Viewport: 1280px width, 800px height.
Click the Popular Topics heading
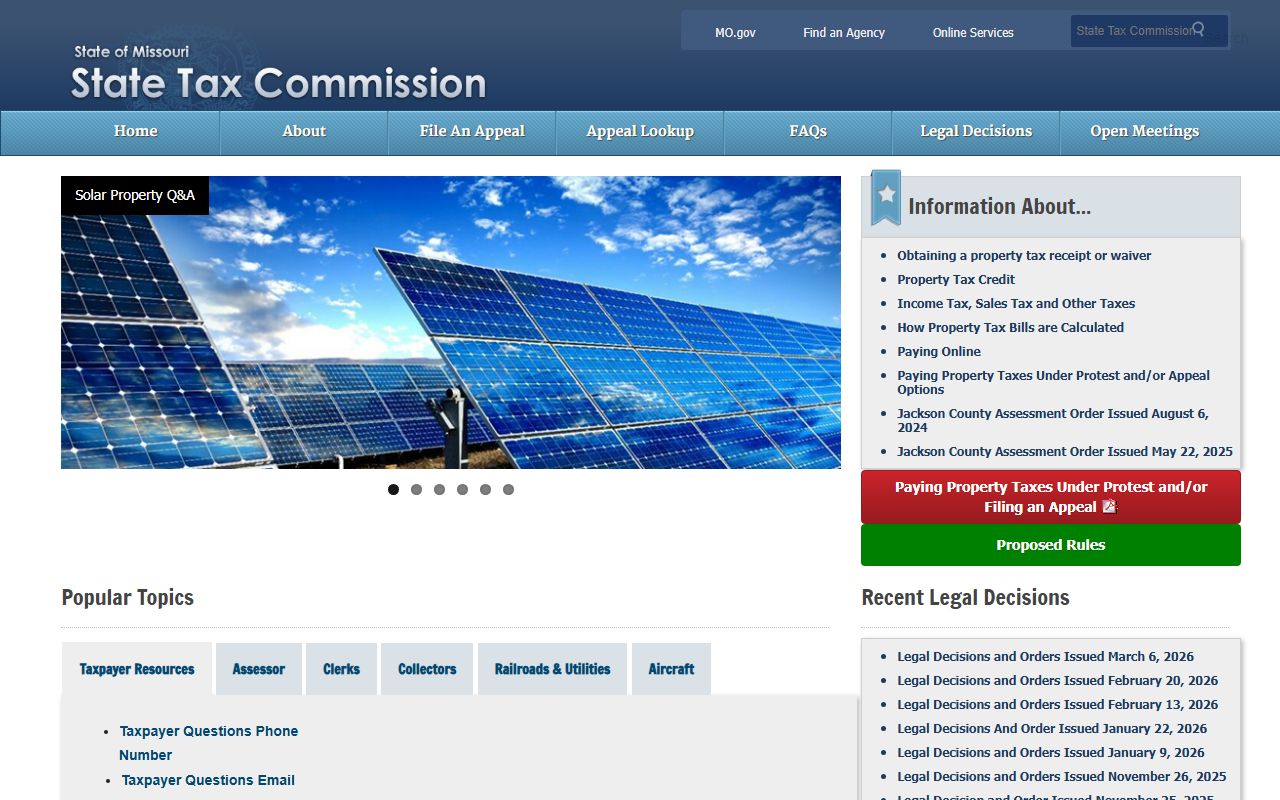[x=128, y=598]
